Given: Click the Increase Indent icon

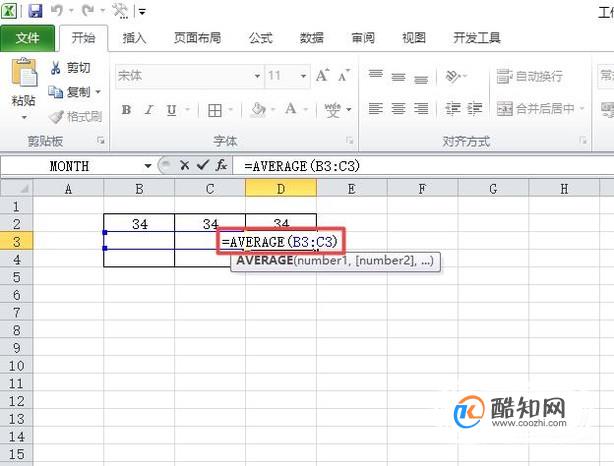Looking at the screenshot, I should pos(475,108).
